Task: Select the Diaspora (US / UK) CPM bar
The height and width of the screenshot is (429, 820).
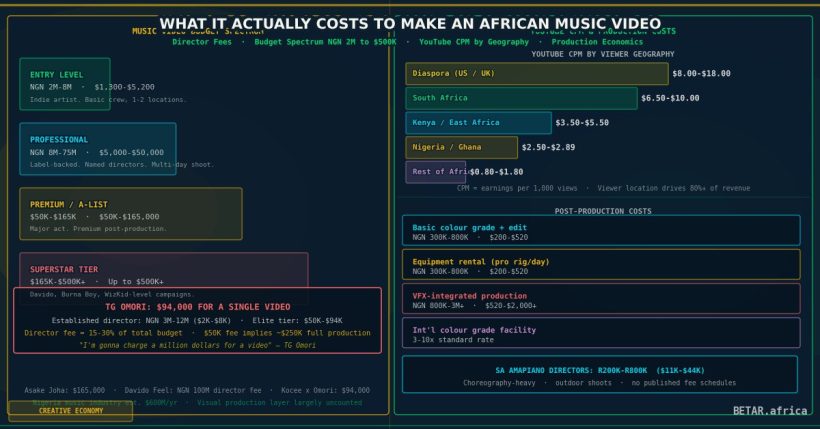Action: (x=537, y=74)
